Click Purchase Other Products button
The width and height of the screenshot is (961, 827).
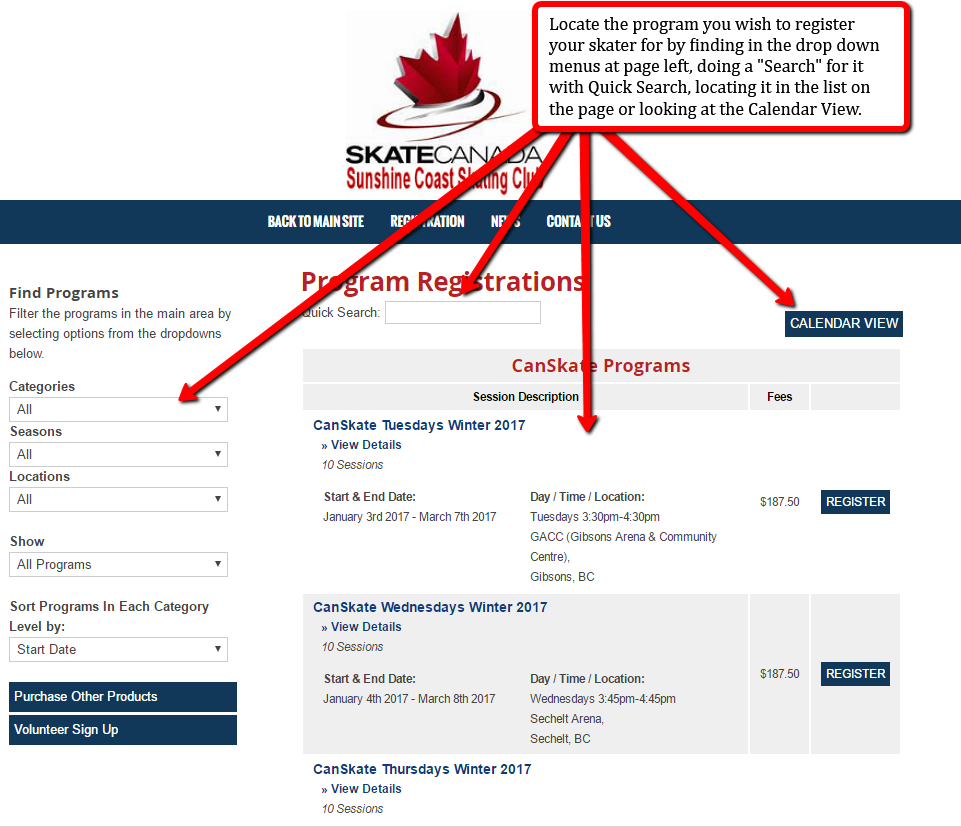coord(123,697)
